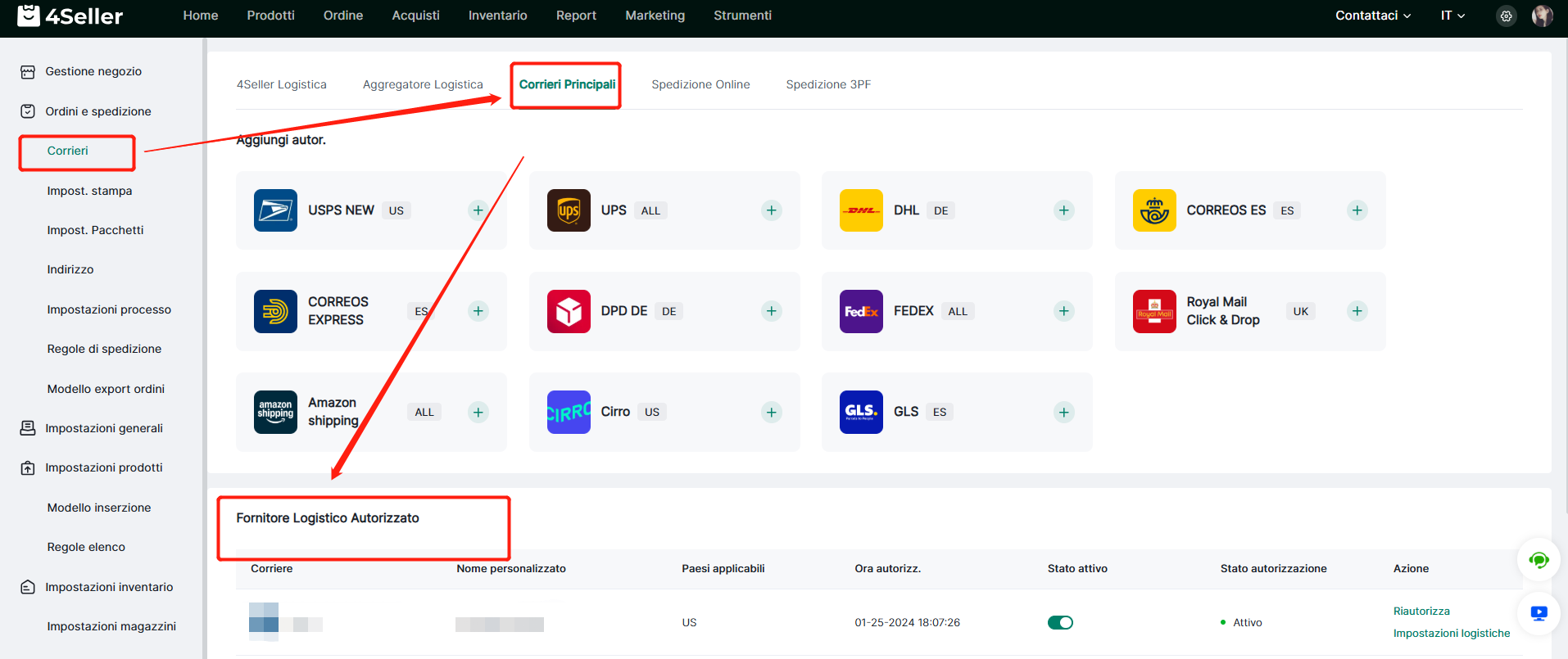Image resolution: width=1568 pixels, height=659 pixels.
Task: Open the Prodotti menu
Action: tap(270, 16)
